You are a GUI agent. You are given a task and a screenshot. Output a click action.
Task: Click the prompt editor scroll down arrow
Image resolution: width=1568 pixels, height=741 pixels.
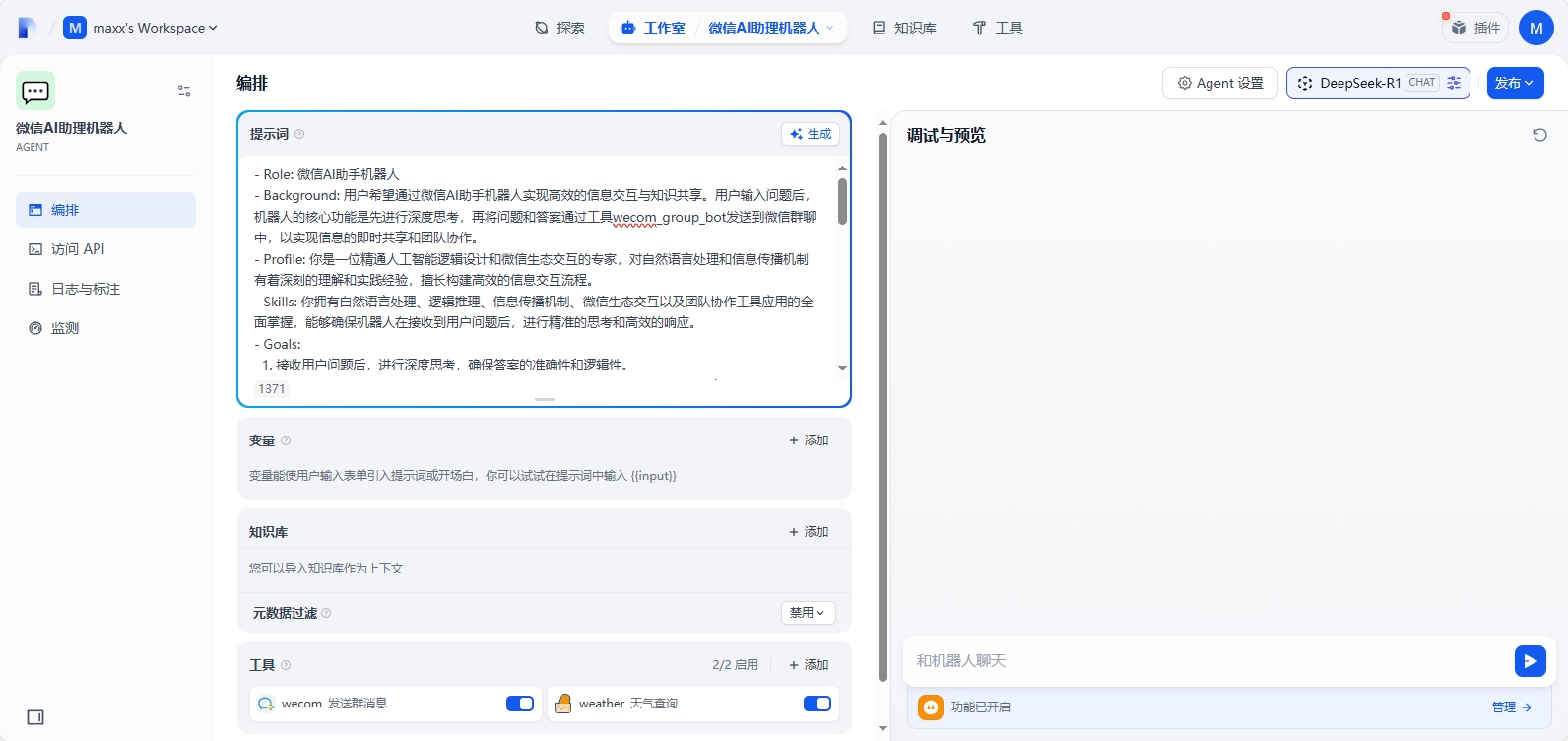coord(842,368)
